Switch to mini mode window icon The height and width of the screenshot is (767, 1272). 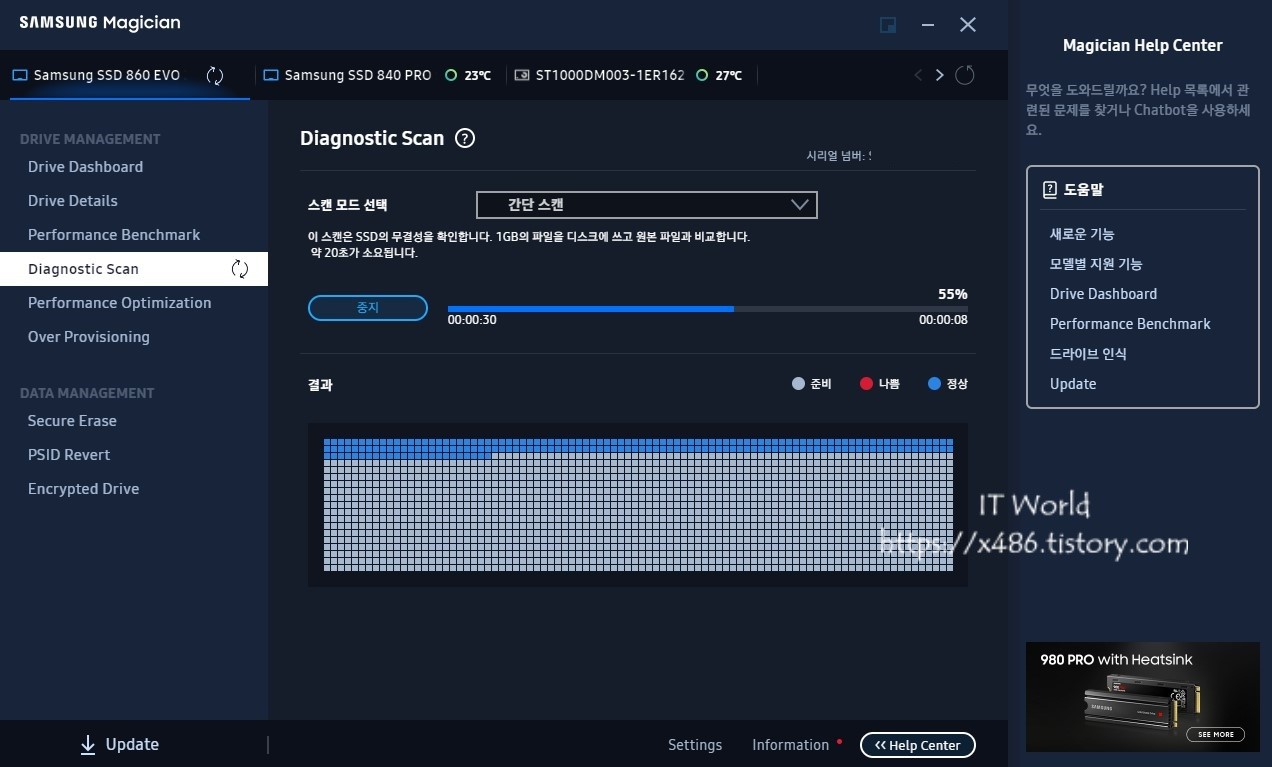tap(888, 25)
